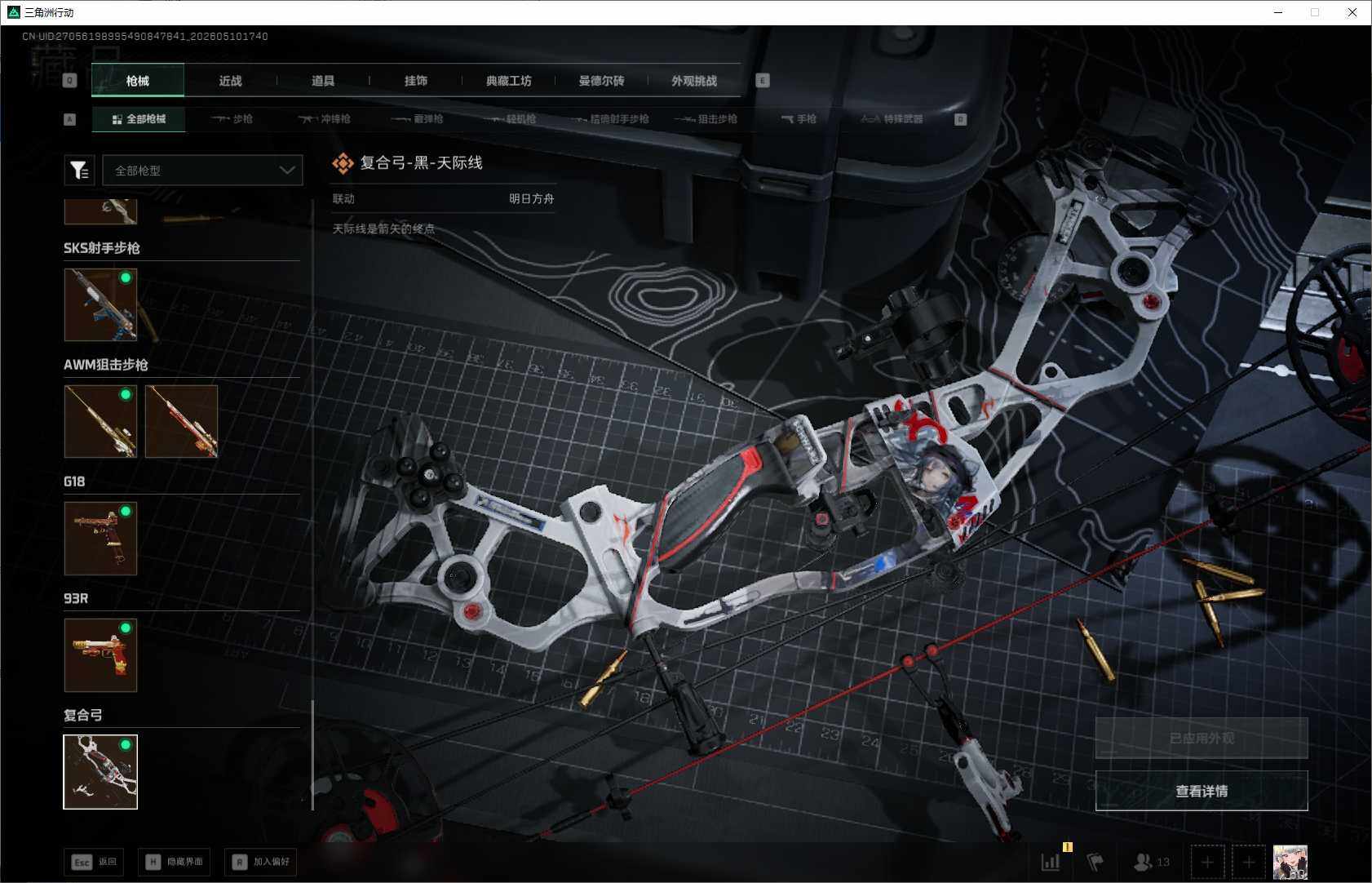Click the SKS射手步枪 section heading

coord(102,248)
